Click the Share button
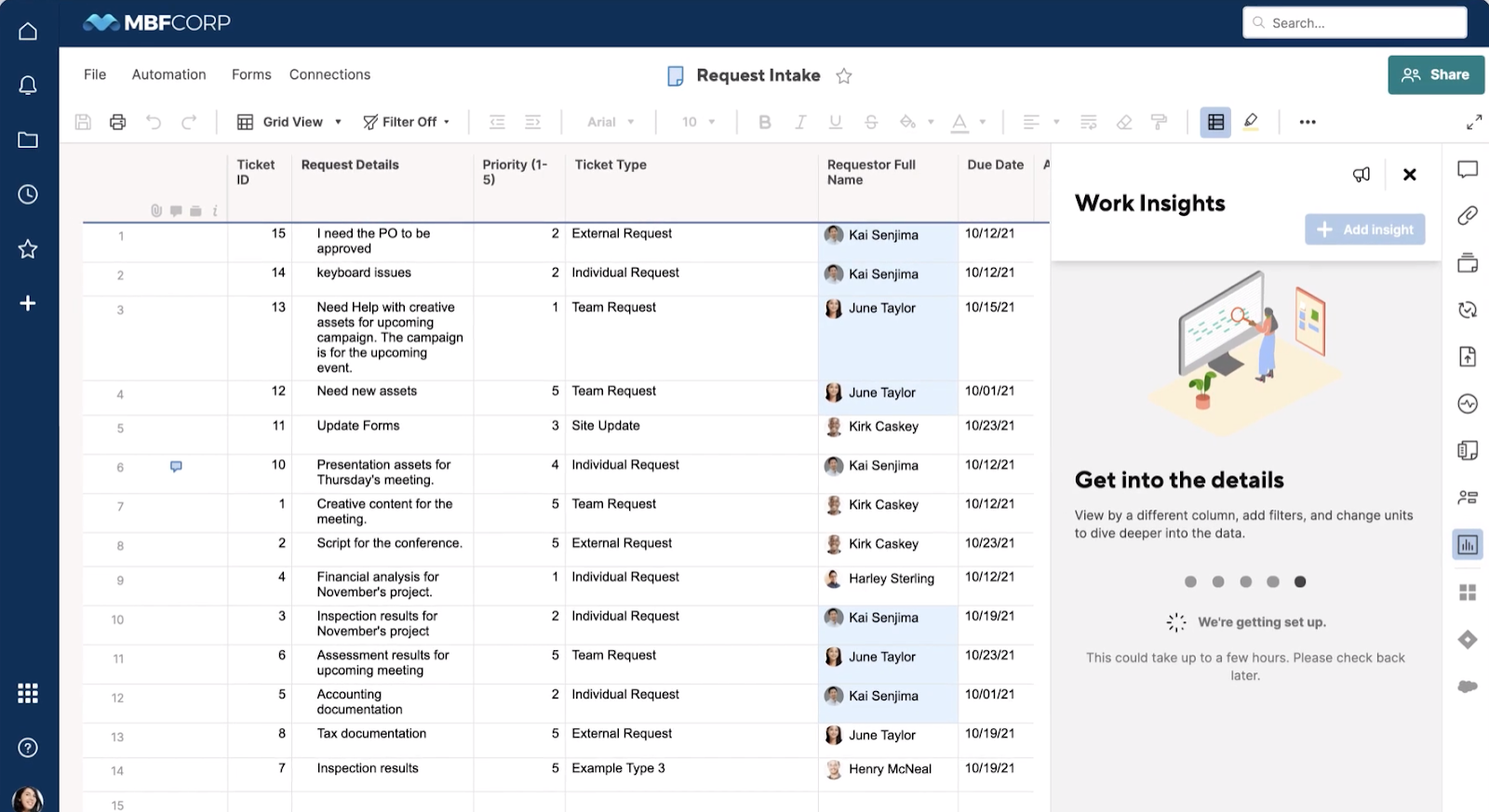1489x812 pixels. click(1436, 74)
